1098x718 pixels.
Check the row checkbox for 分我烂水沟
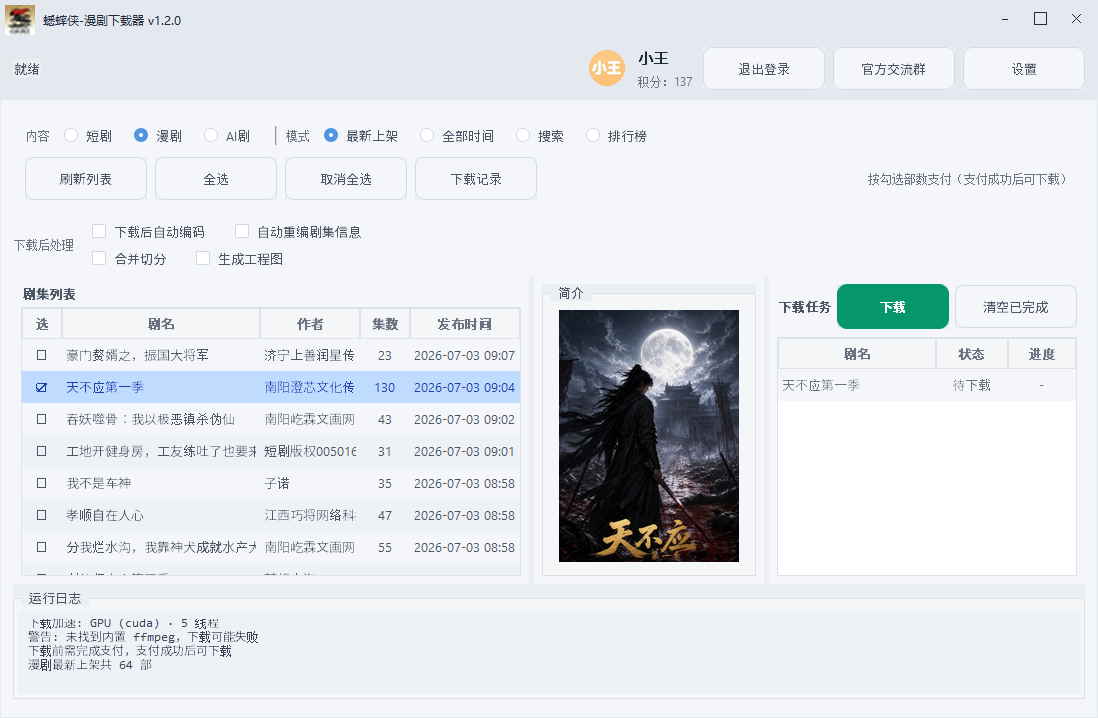41,547
